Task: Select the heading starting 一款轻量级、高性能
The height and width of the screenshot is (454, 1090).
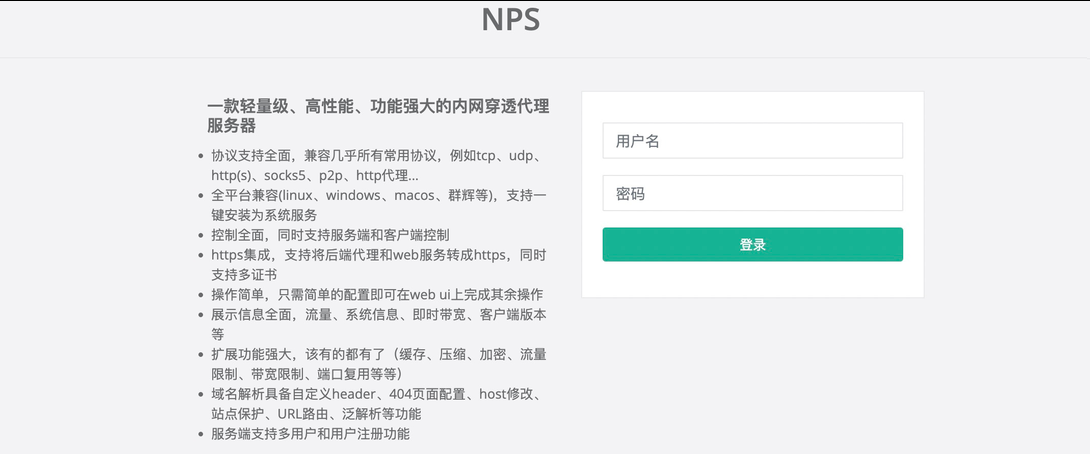Action: click(x=378, y=116)
